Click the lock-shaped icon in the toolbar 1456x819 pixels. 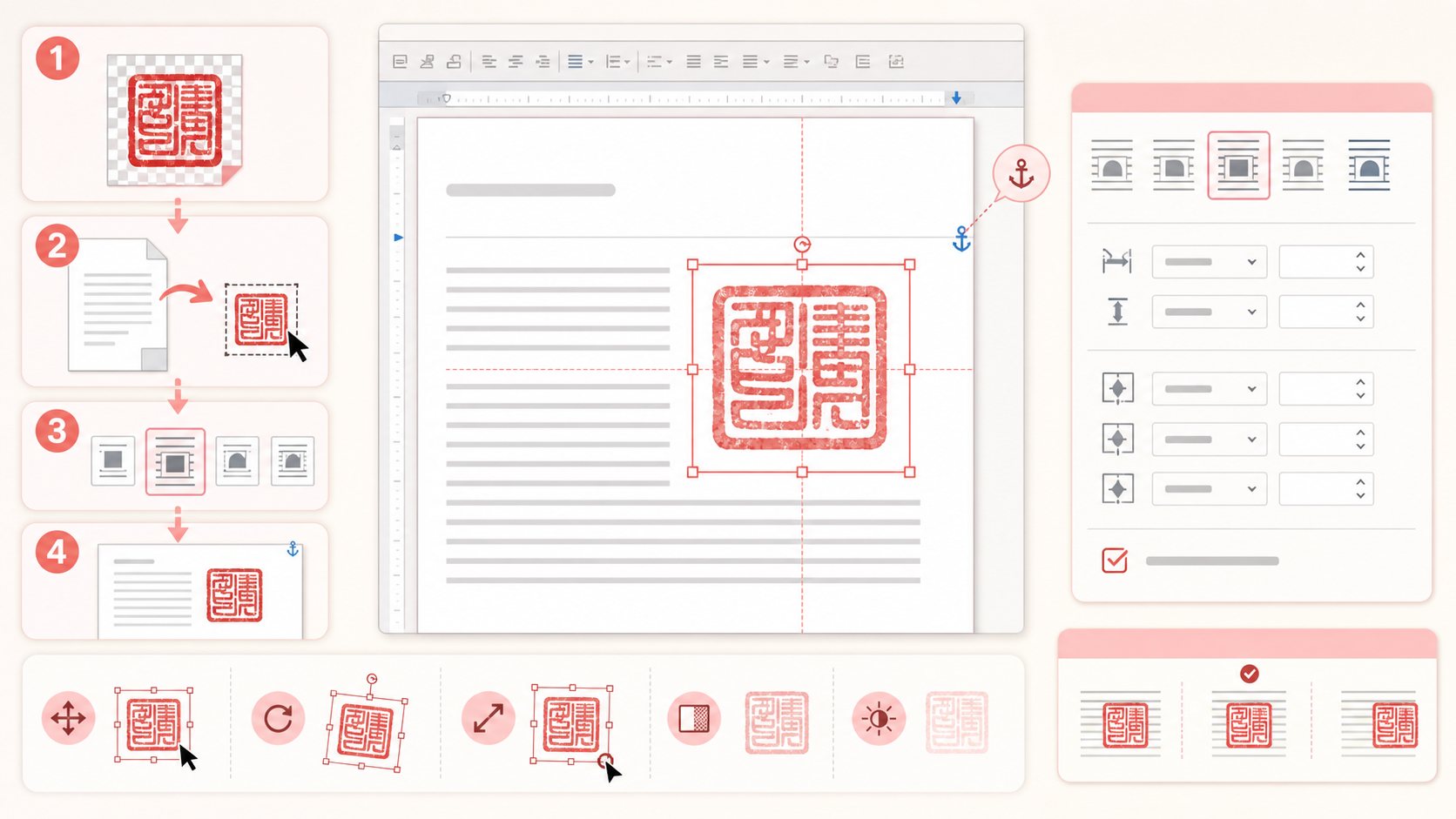point(454,62)
